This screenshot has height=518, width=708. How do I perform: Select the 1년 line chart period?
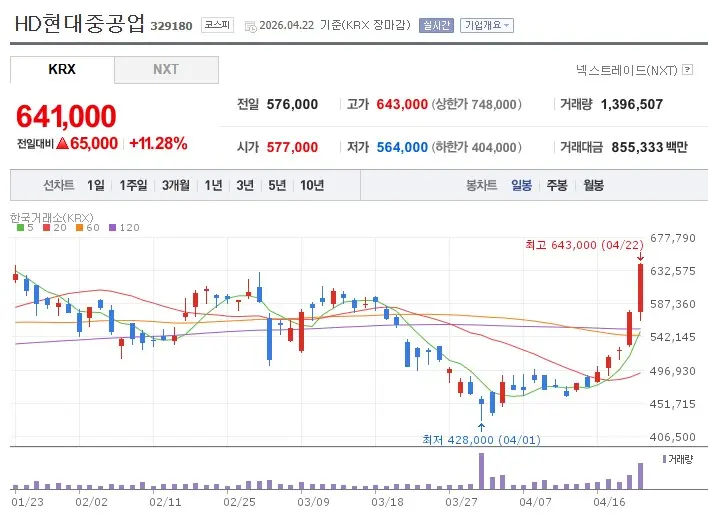tap(213, 185)
